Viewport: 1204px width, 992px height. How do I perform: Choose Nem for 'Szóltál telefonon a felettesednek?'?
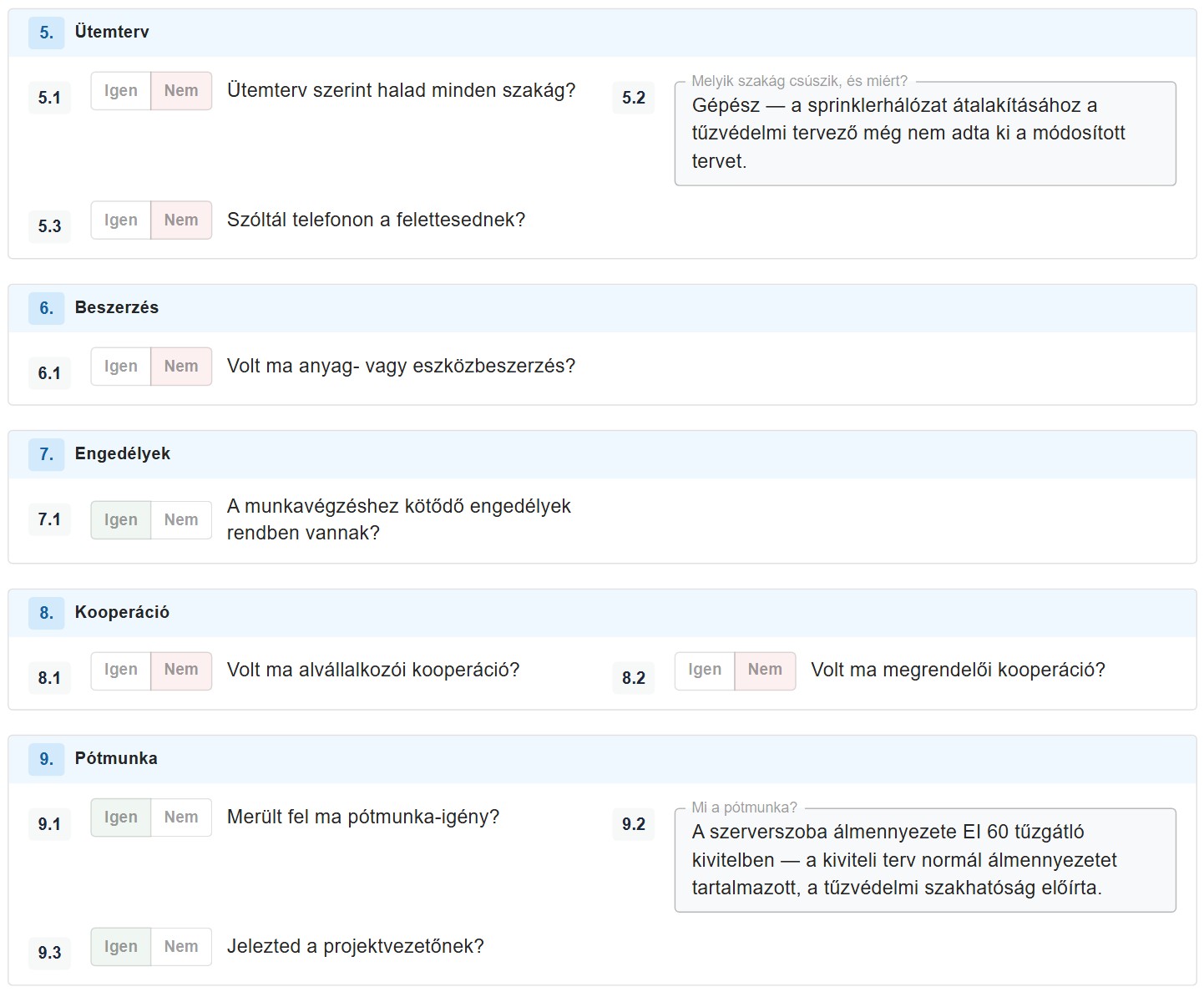pos(181,220)
